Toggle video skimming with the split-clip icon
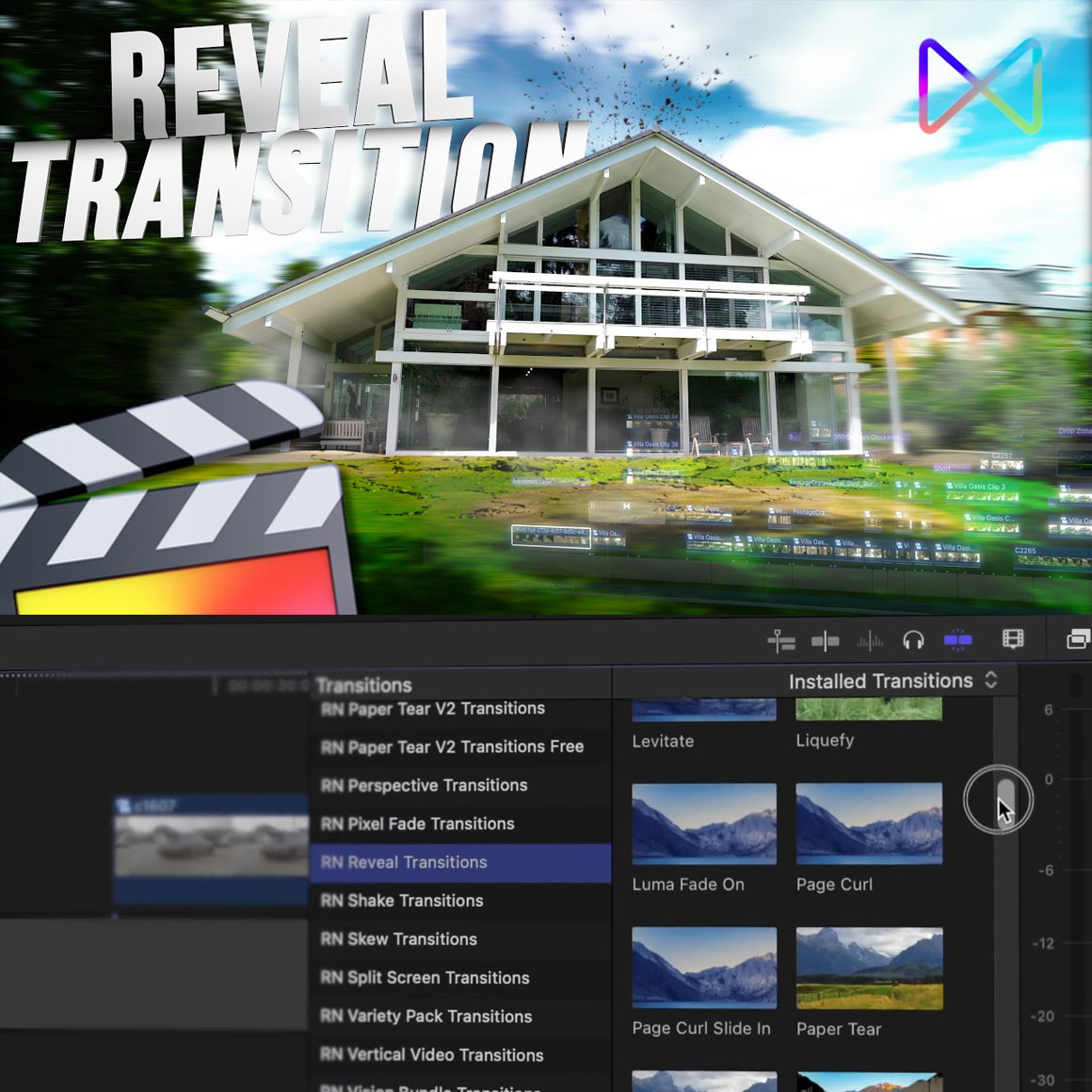 click(x=825, y=641)
